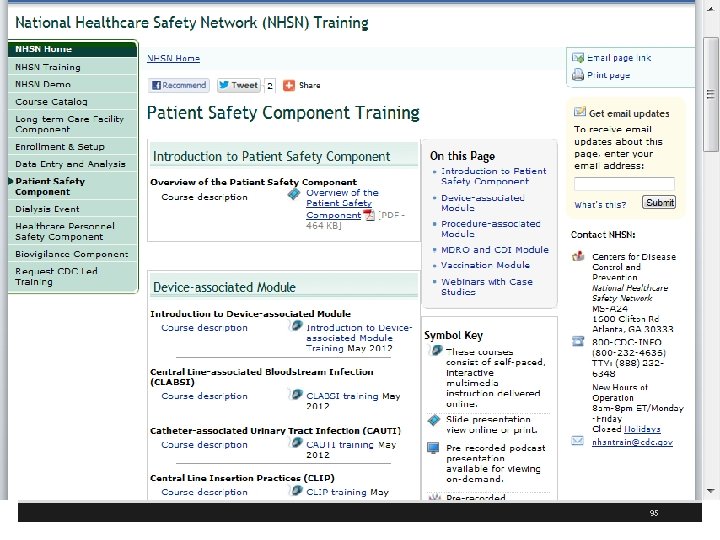Click the Get email updates envelope icon
Image resolution: width=720 pixels, height=540 pixels.
click(x=580, y=112)
